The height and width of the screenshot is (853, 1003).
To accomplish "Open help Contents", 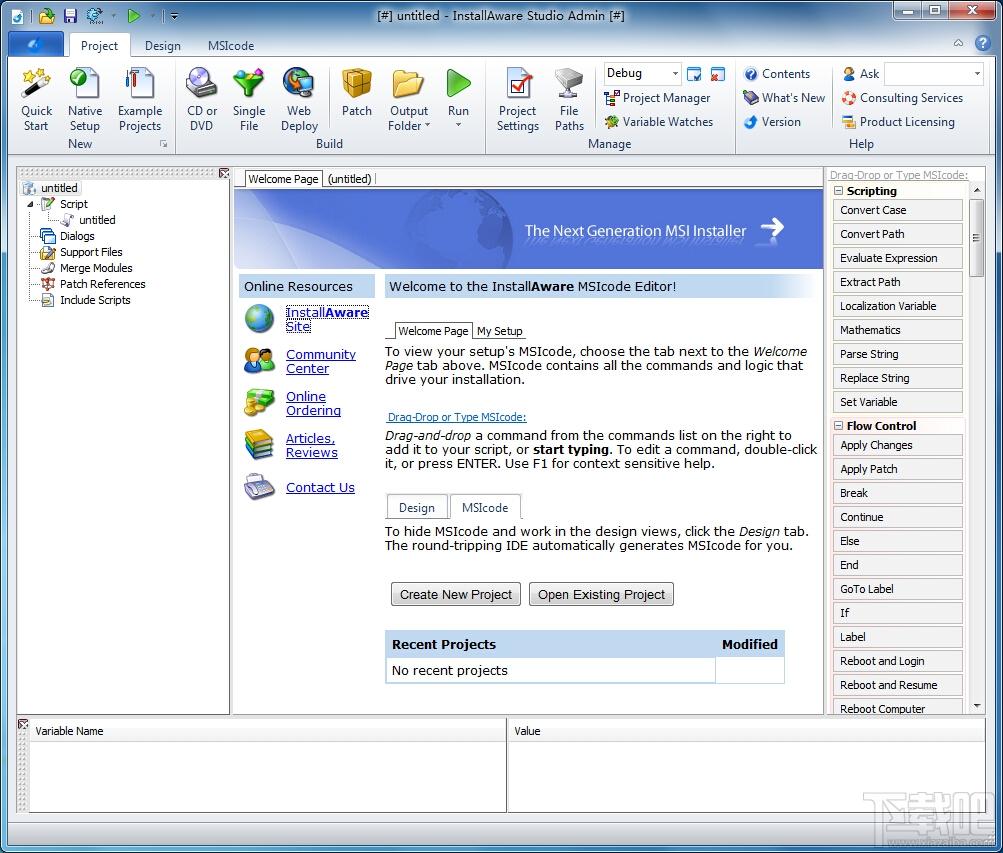I will point(777,74).
